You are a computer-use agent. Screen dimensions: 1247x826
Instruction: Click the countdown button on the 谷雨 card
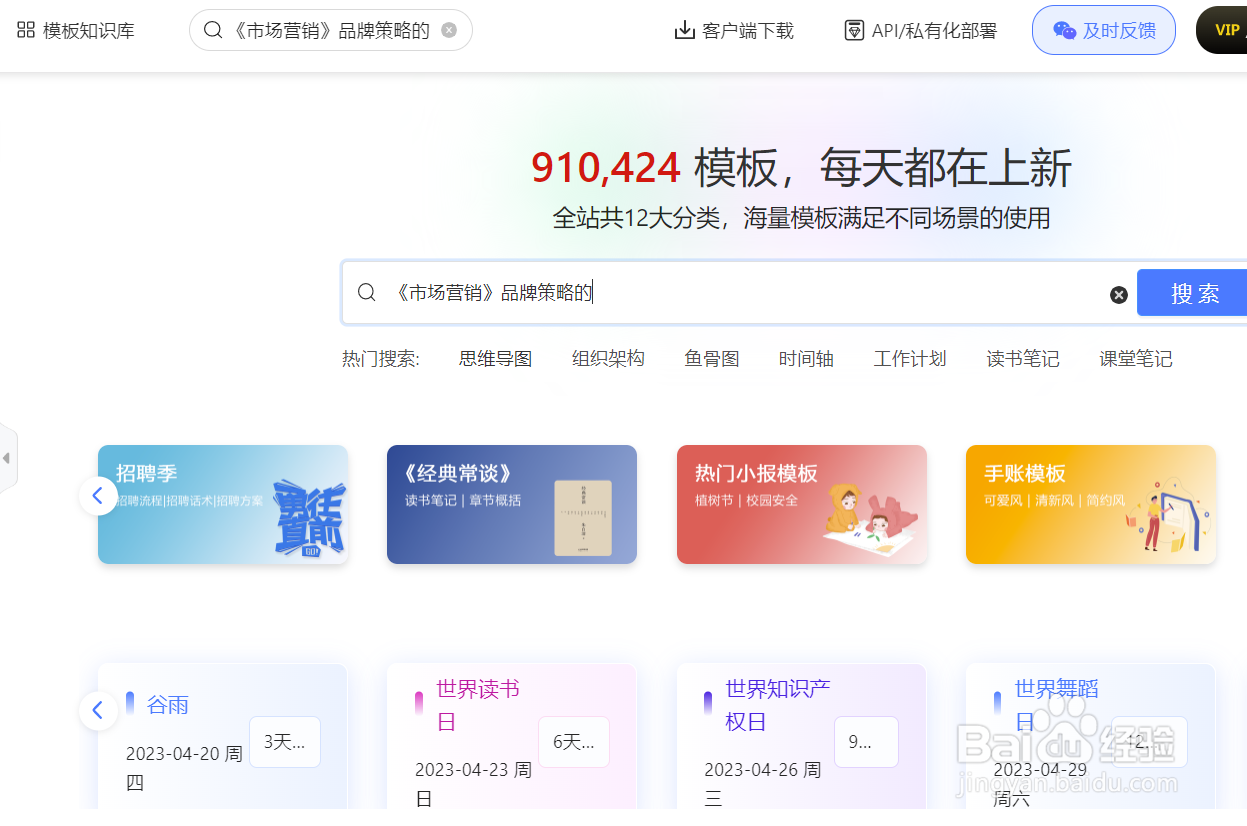click(x=284, y=741)
